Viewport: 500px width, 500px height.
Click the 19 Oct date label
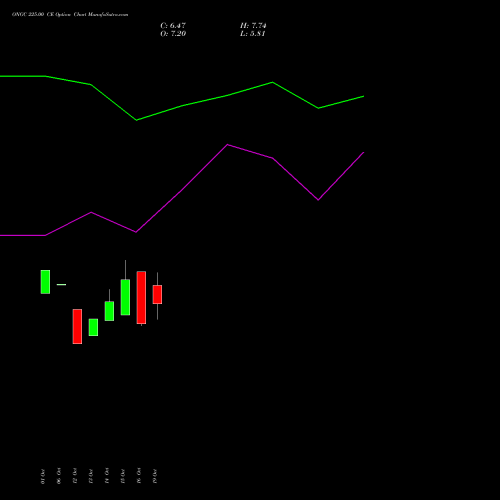click(155, 476)
